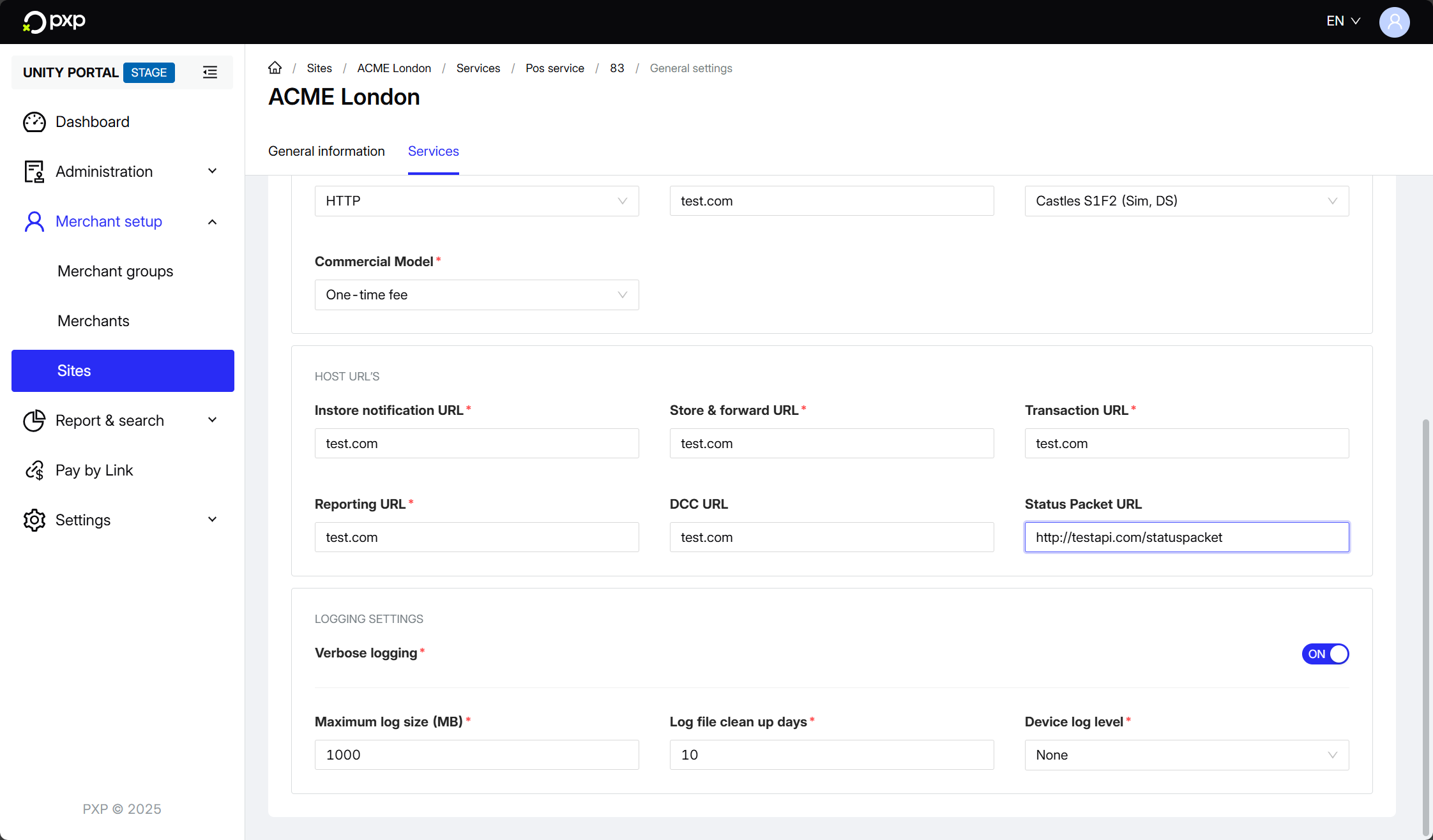Click the Settings gear icon
1433x840 pixels.
point(34,520)
